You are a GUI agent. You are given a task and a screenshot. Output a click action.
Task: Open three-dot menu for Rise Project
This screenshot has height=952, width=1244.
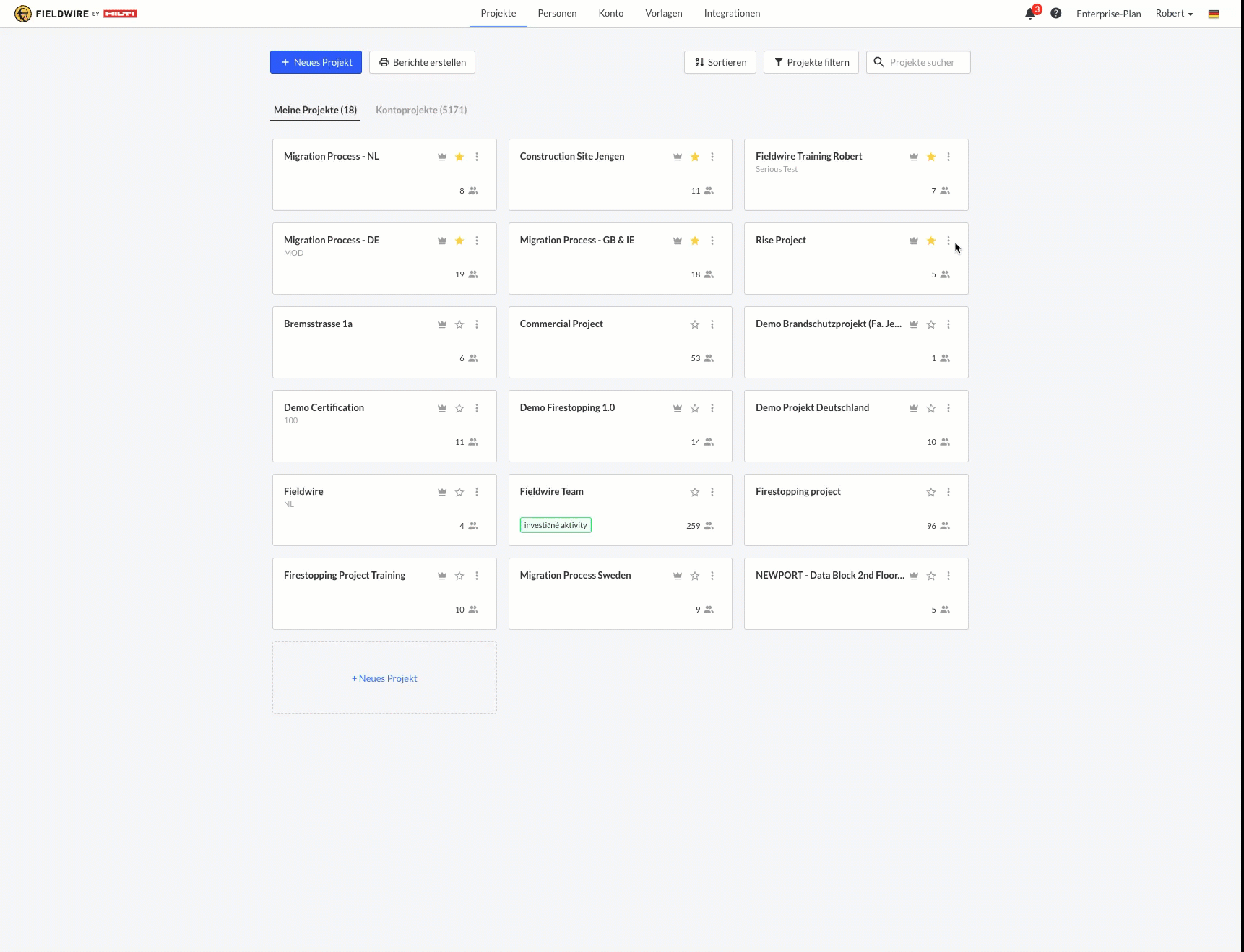(949, 241)
